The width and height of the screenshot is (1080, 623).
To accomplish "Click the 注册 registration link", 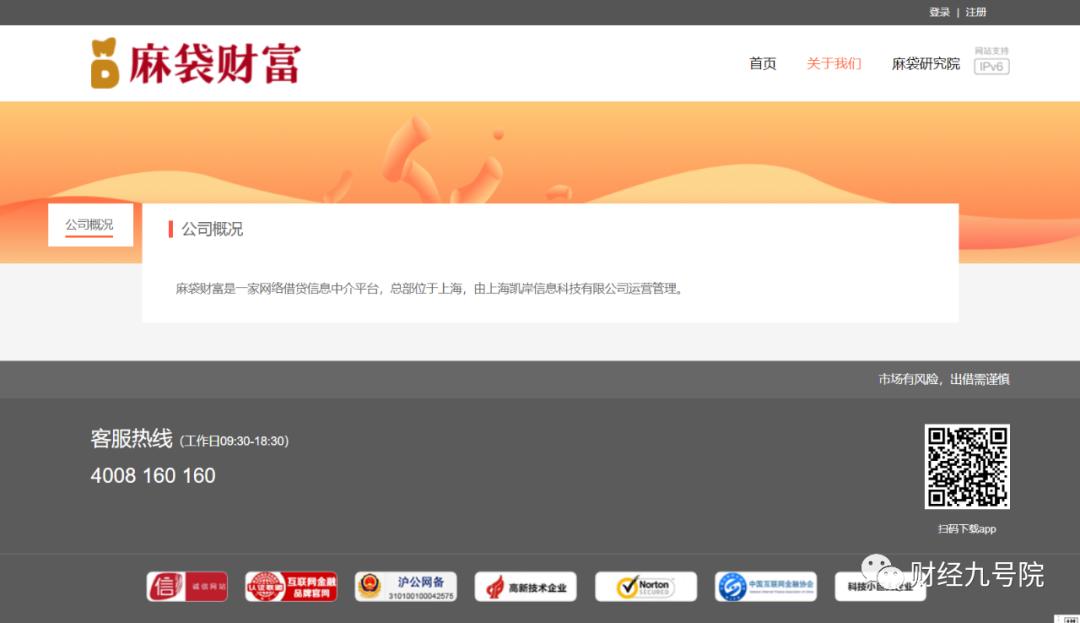I will (974, 12).
